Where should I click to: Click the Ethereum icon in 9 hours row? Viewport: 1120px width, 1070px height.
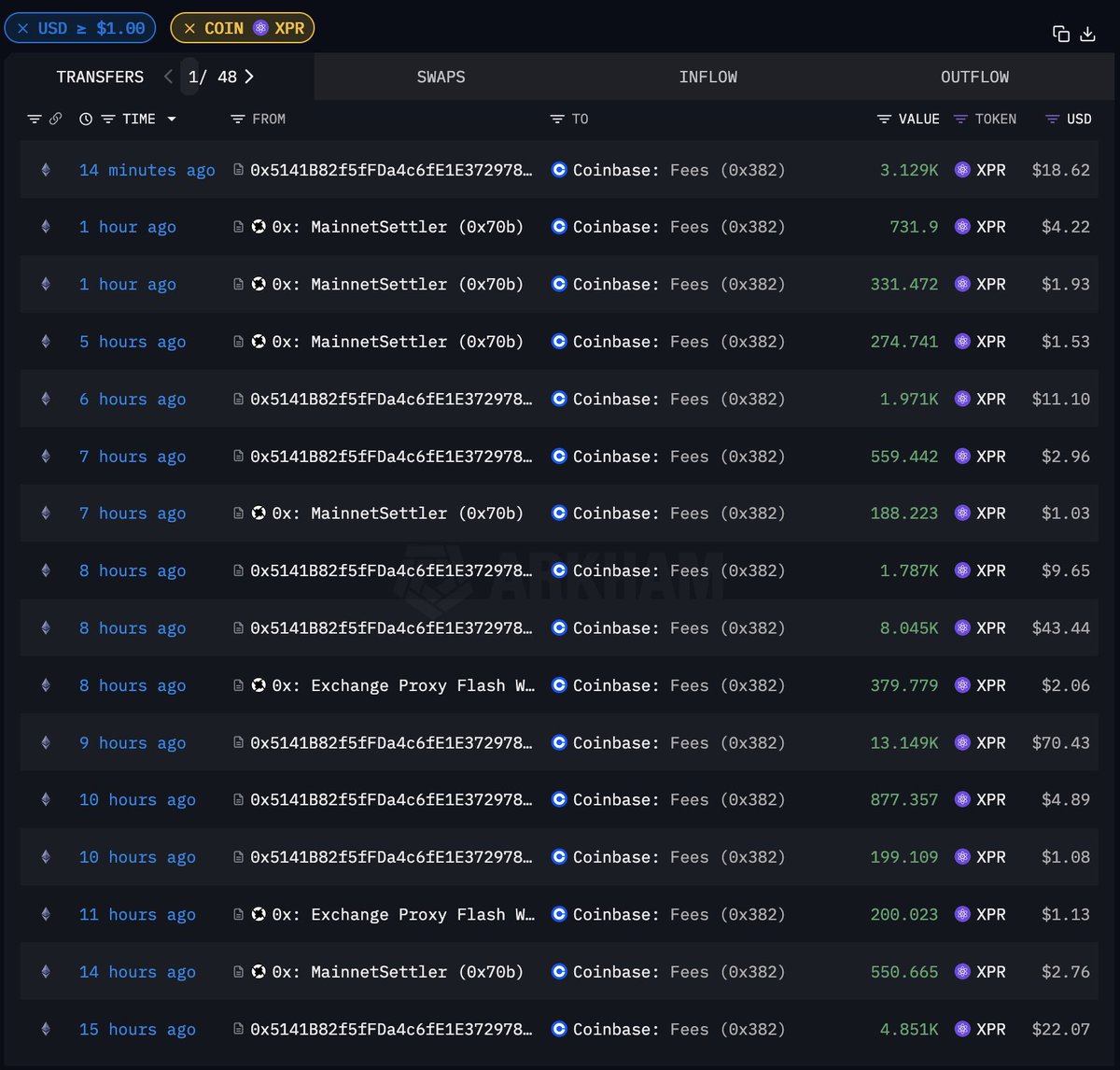point(46,742)
